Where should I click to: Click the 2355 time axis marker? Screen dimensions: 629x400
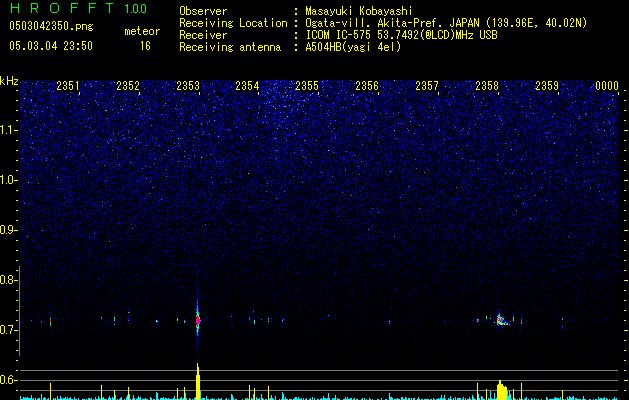[307, 86]
